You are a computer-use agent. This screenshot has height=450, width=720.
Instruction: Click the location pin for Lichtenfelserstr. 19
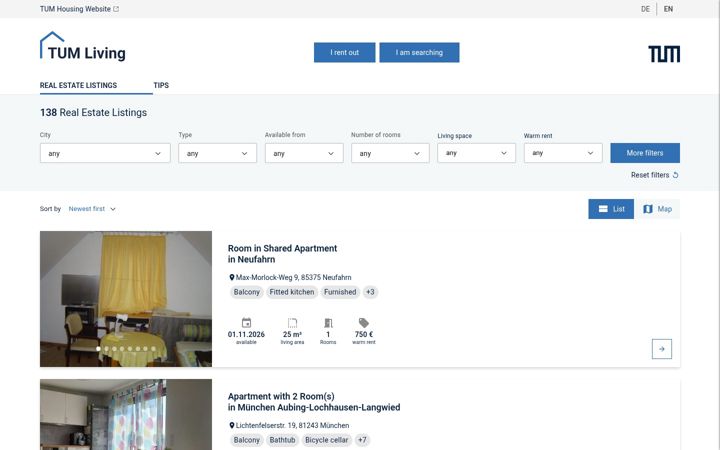pos(231,425)
